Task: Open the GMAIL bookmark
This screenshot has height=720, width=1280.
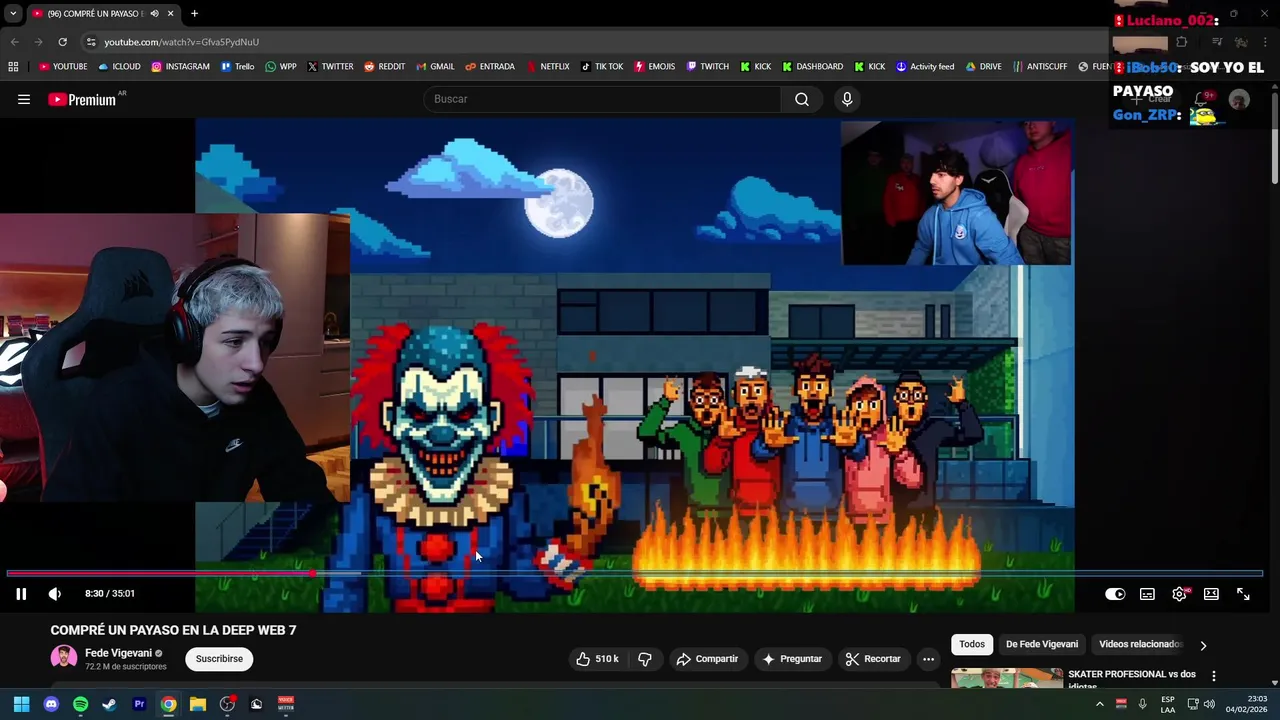Action: pyautogui.click(x=435, y=67)
